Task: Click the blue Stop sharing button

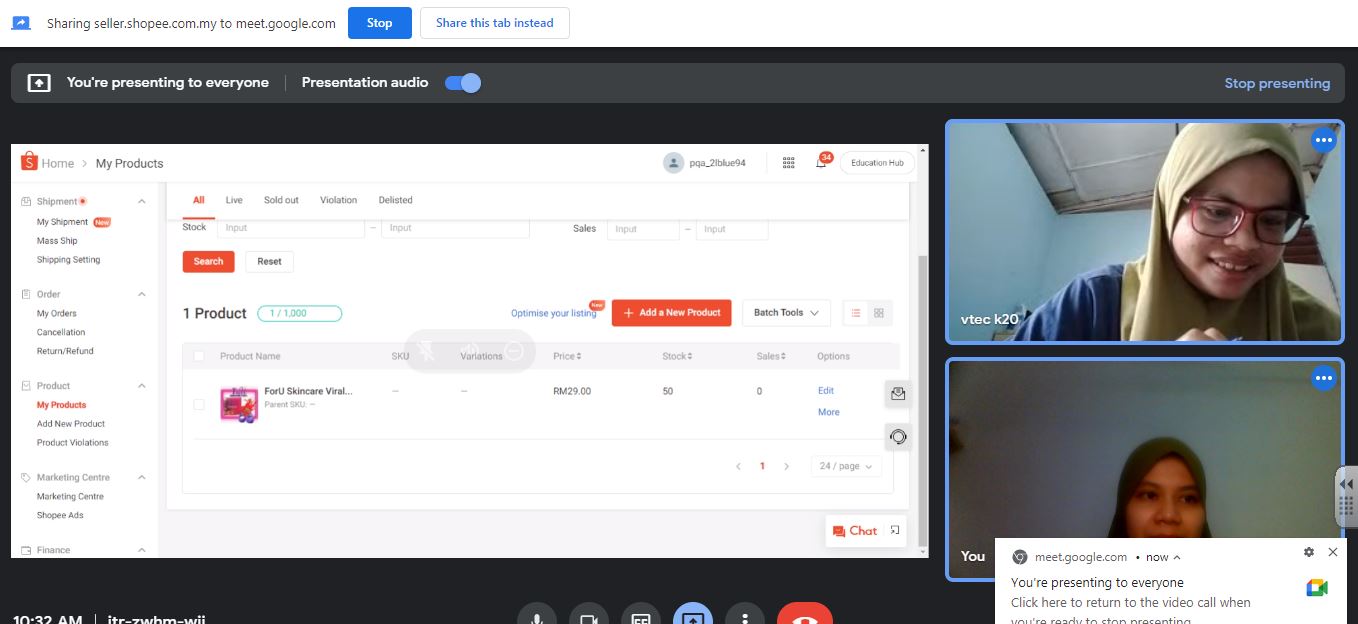Action: (380, 23)
